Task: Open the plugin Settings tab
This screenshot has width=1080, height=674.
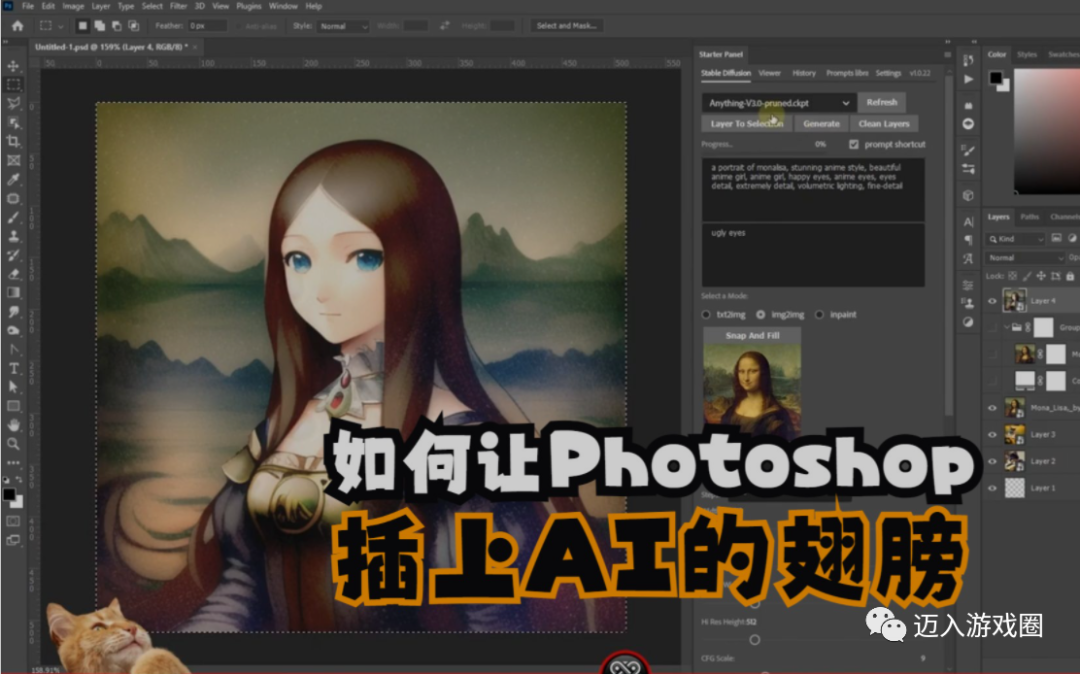Action: pos(888,73)
